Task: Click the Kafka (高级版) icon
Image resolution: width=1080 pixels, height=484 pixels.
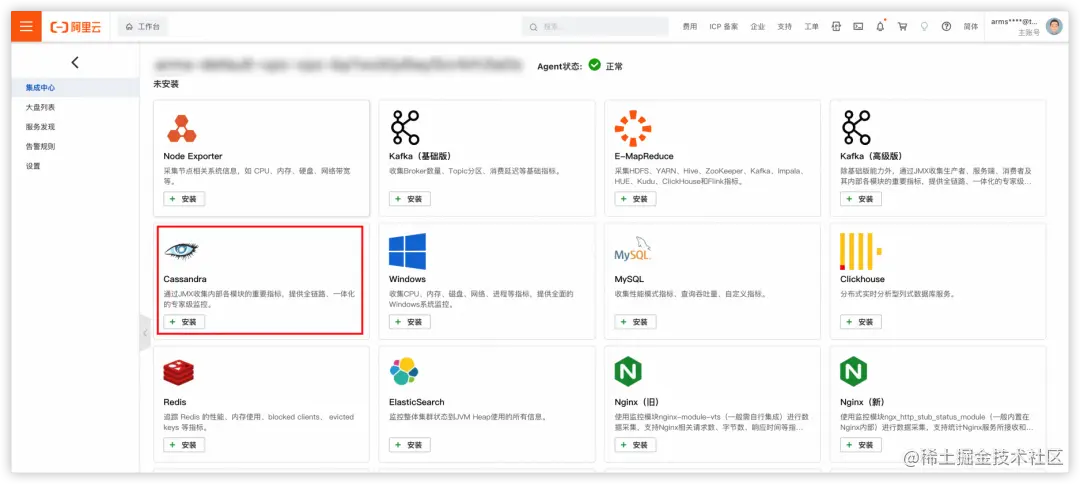Action: [856, 127]
